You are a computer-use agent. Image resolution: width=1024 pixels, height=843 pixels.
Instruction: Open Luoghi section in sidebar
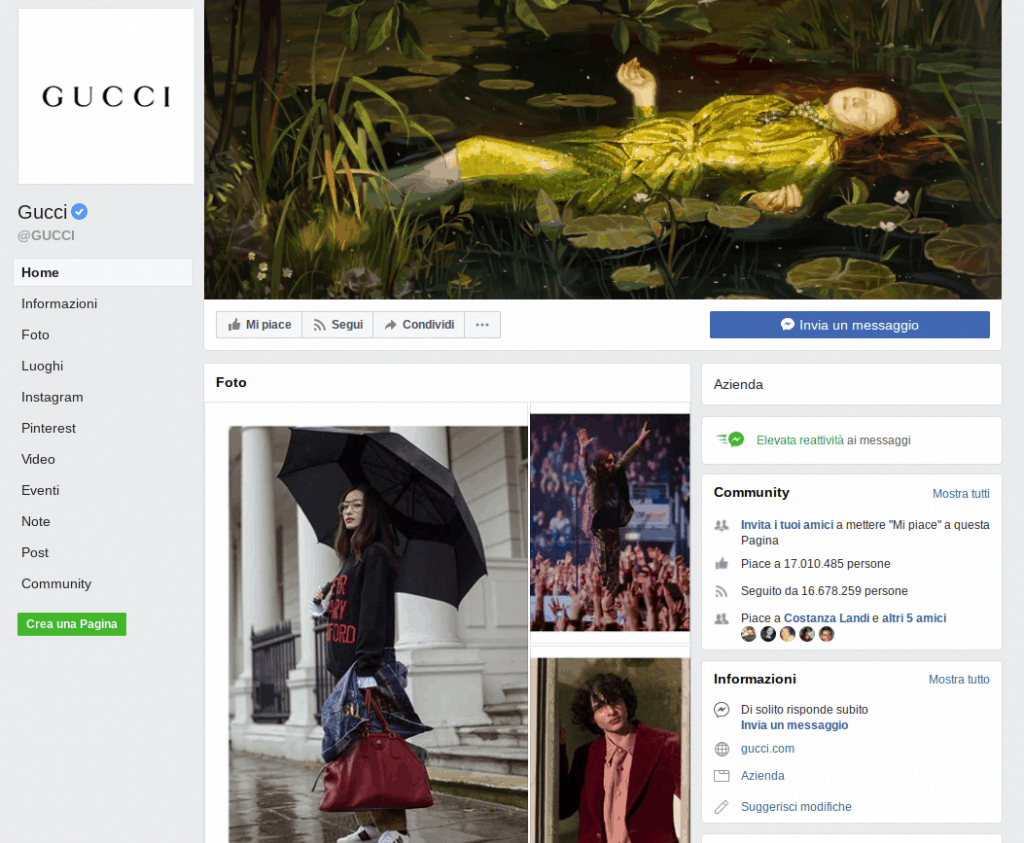click(42, 366)
